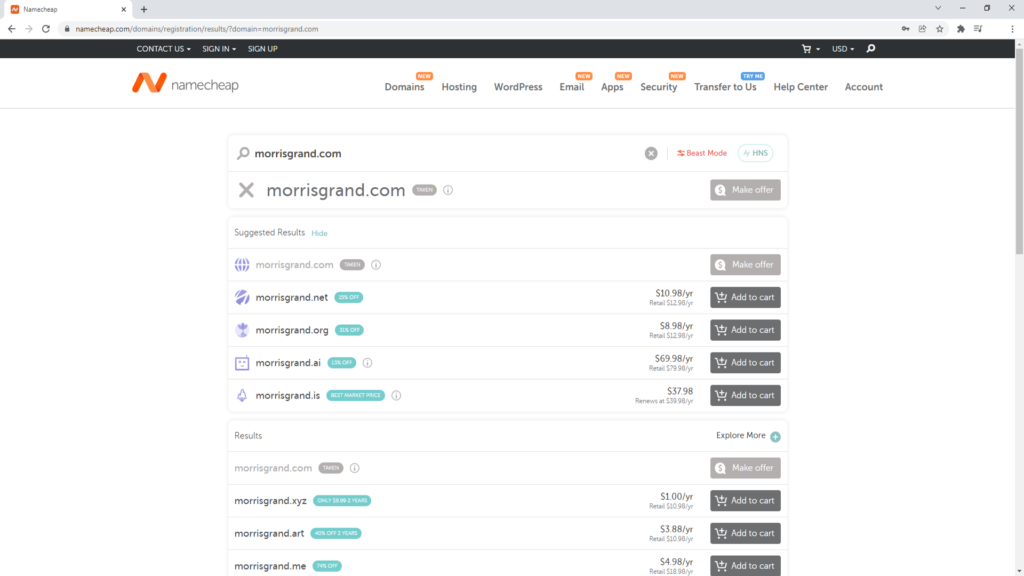
Task: Click the 31% OFF badge on morrisgrand.org
Action: [x=349, y=330]
